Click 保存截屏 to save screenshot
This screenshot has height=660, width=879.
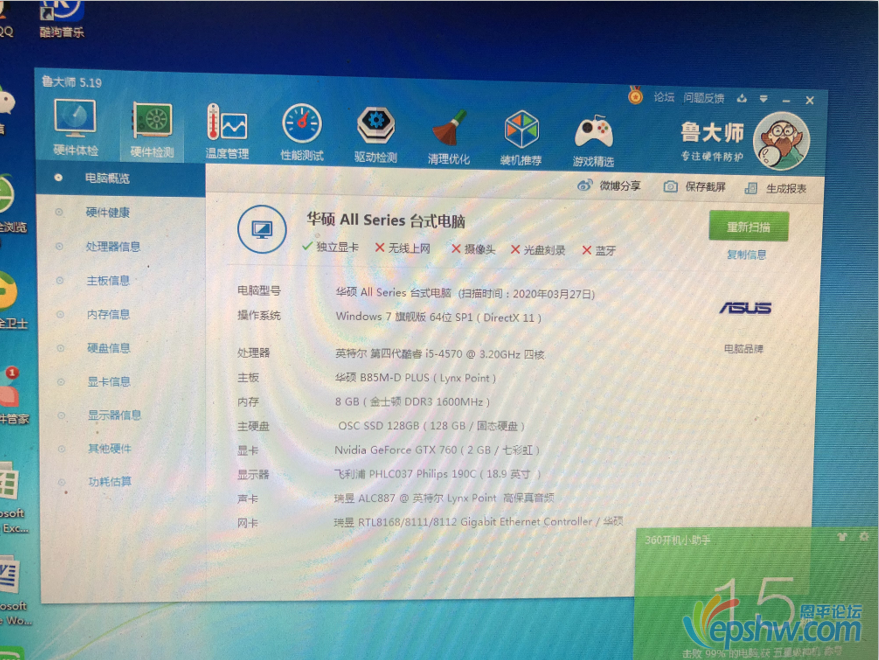tap(695, 187)
